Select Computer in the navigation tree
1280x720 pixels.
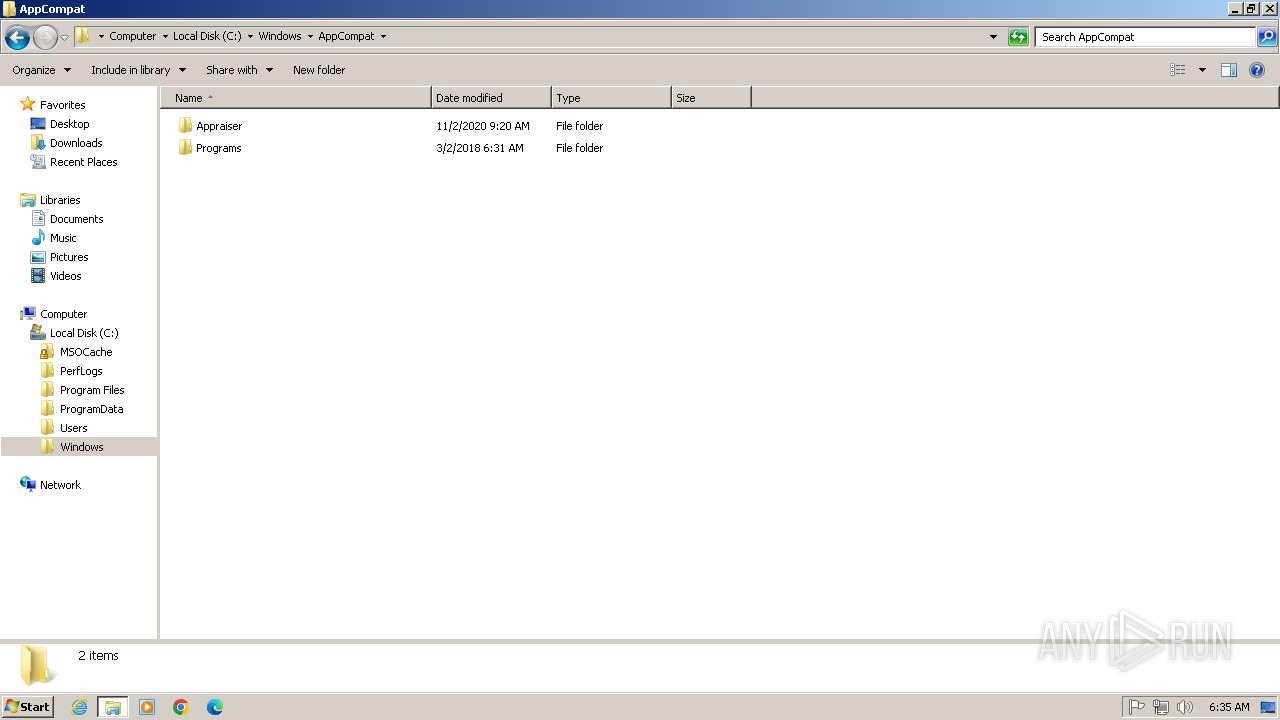tap(63, 314)
